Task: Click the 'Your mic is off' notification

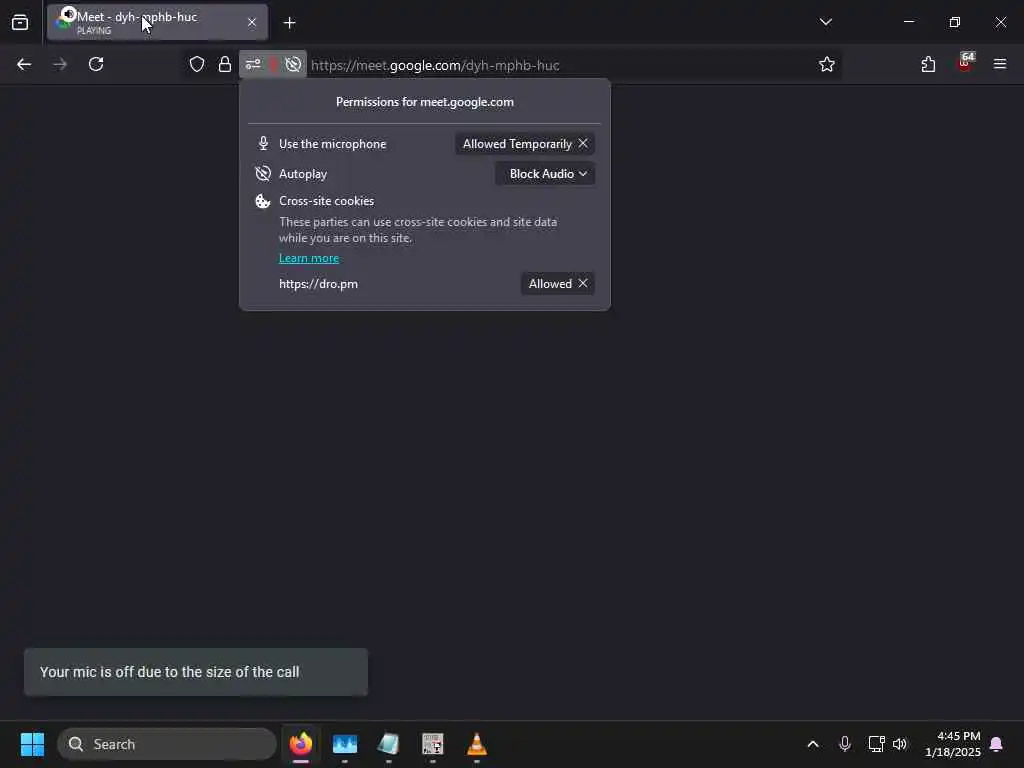Action: pyautogui.click(x=196, y=672)
